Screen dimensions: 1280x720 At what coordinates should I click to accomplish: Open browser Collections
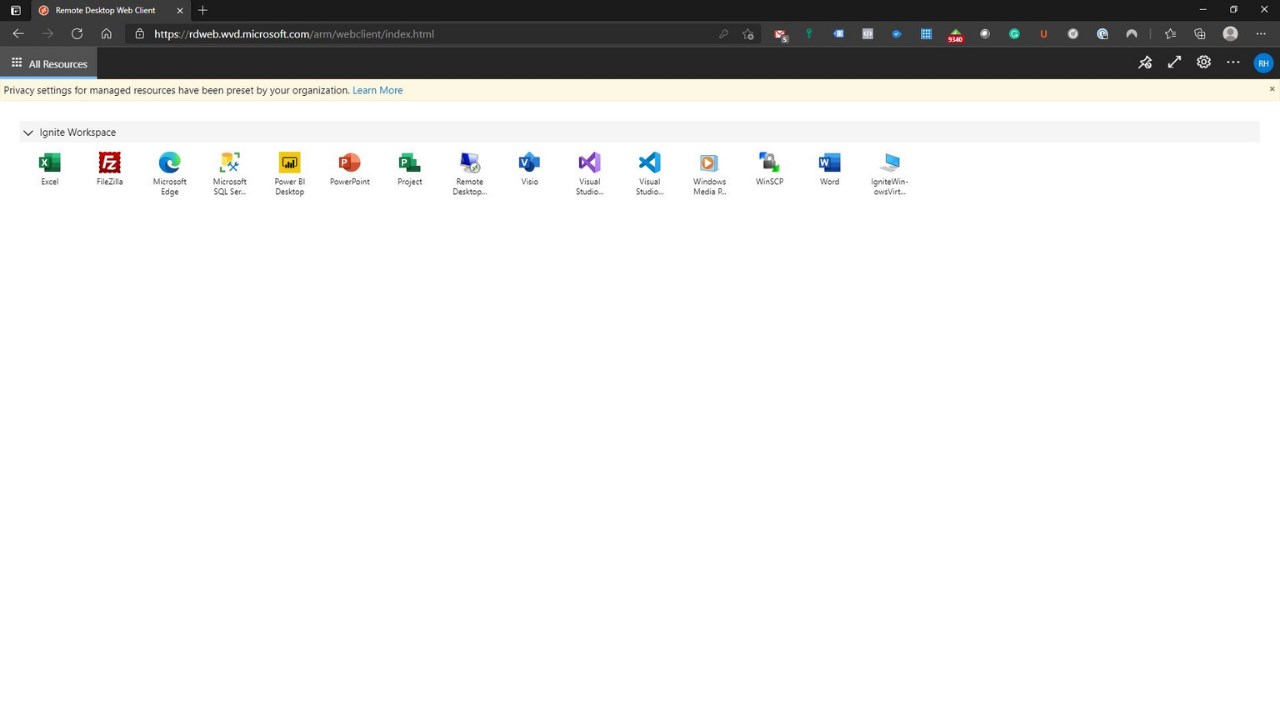pos(1200,33)
